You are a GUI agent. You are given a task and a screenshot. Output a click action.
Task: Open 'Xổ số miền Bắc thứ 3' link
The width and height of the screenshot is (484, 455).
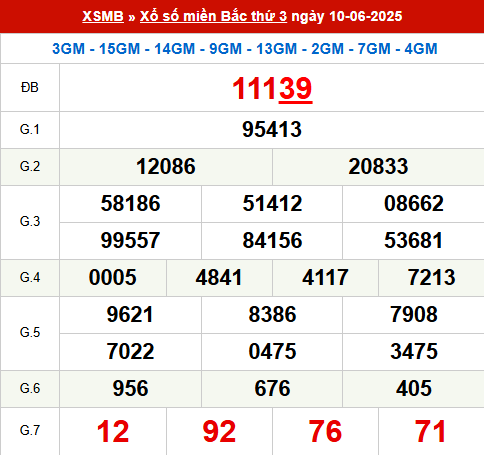[213, 16]
